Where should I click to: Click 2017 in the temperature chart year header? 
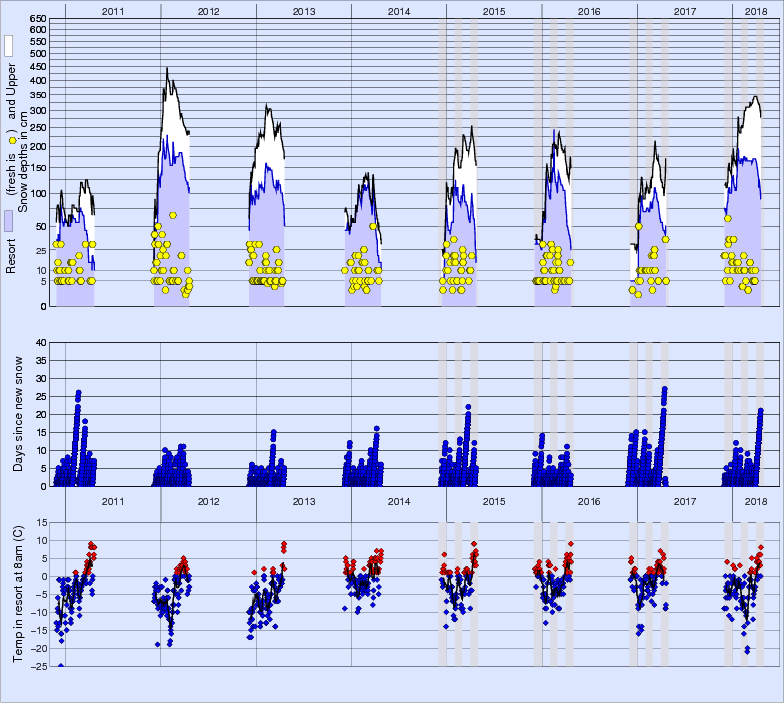(684, 501)
